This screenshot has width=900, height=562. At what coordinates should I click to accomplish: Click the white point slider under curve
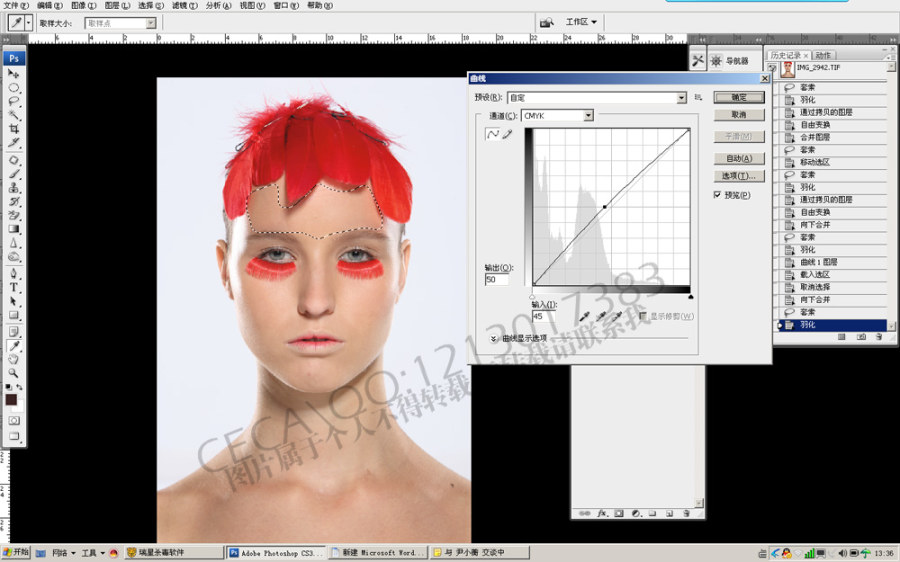click(532, 297)
